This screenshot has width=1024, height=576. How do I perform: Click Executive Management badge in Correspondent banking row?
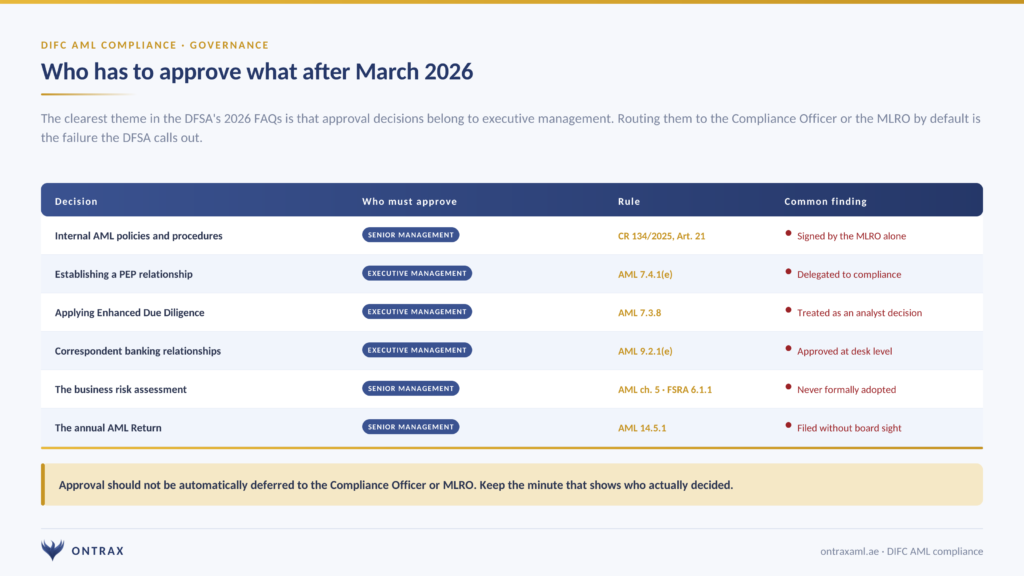[417, 350]
